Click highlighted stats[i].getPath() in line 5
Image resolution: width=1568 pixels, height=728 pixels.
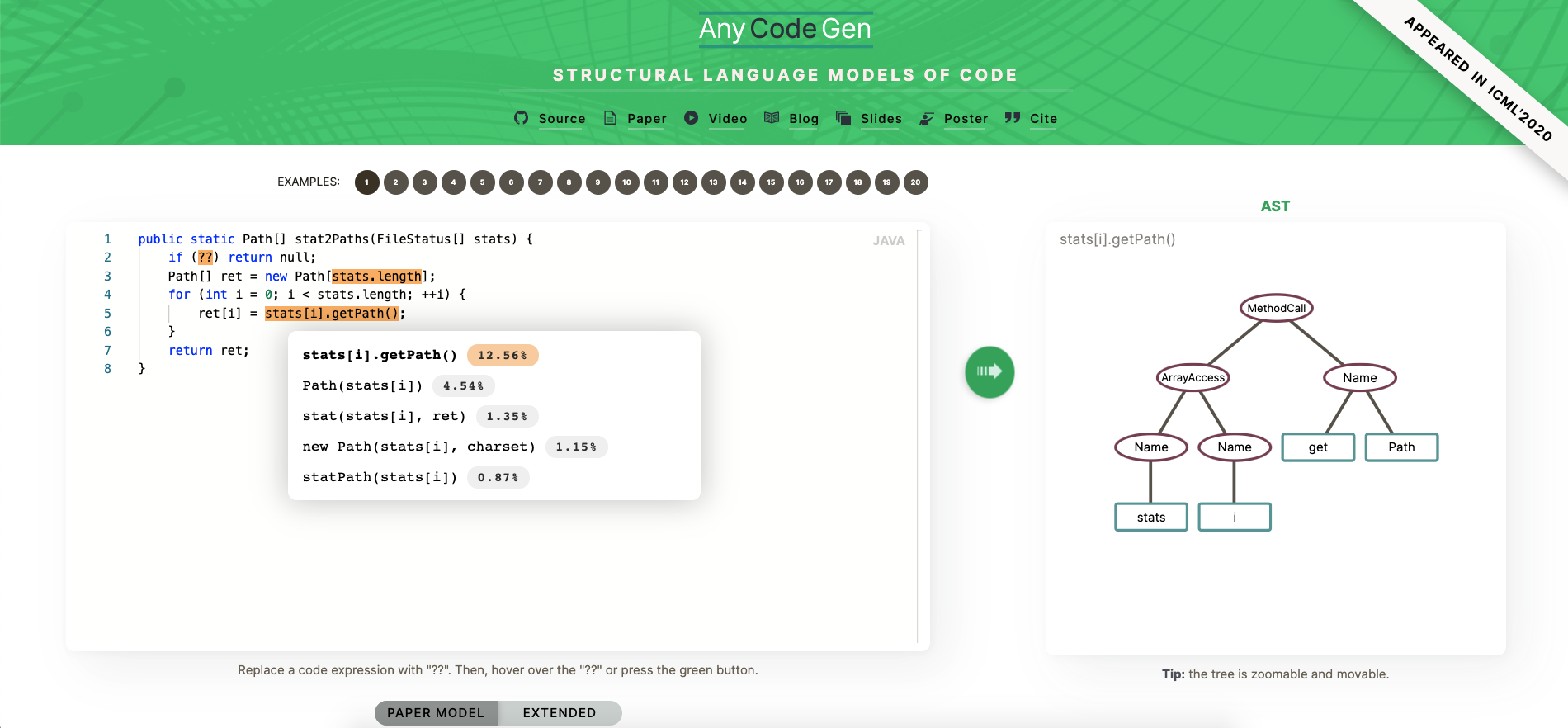click(332, 314)
